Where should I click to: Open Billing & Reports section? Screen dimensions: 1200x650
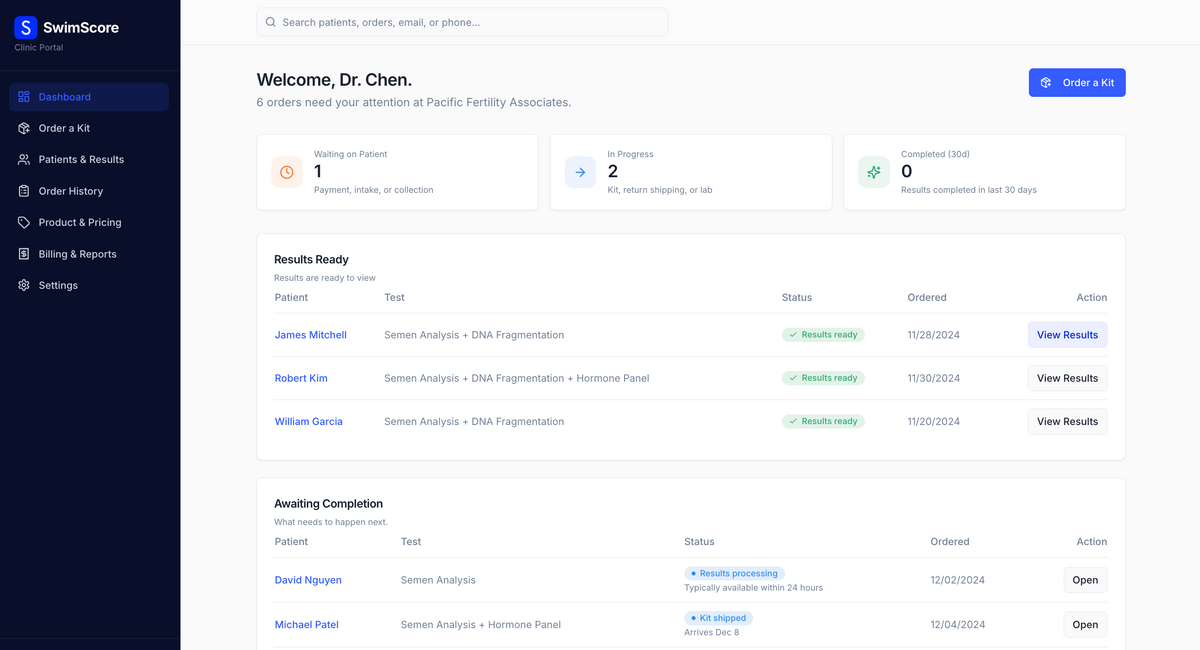[x=89, y=254]
